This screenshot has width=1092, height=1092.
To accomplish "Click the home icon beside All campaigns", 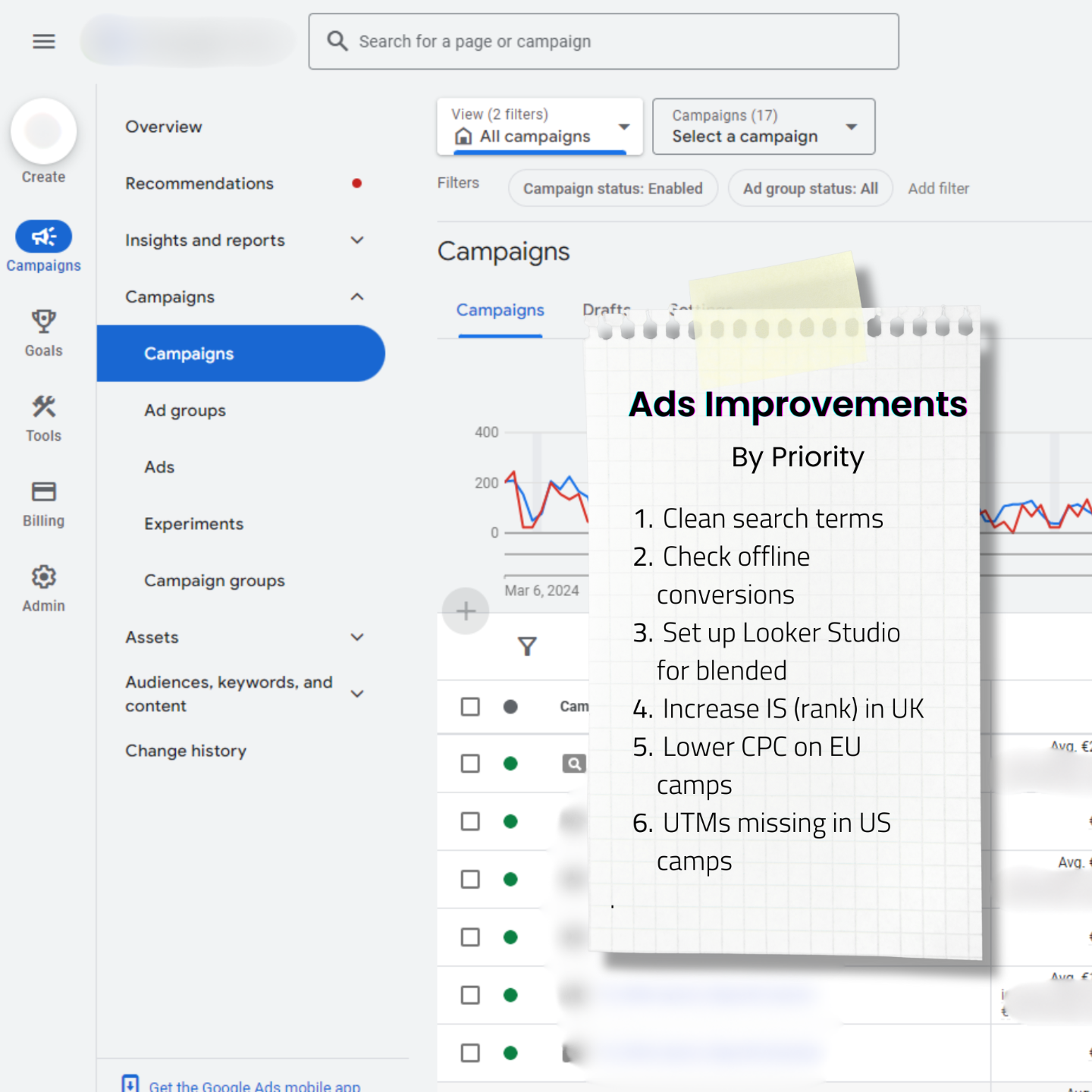I will point(463,136).
